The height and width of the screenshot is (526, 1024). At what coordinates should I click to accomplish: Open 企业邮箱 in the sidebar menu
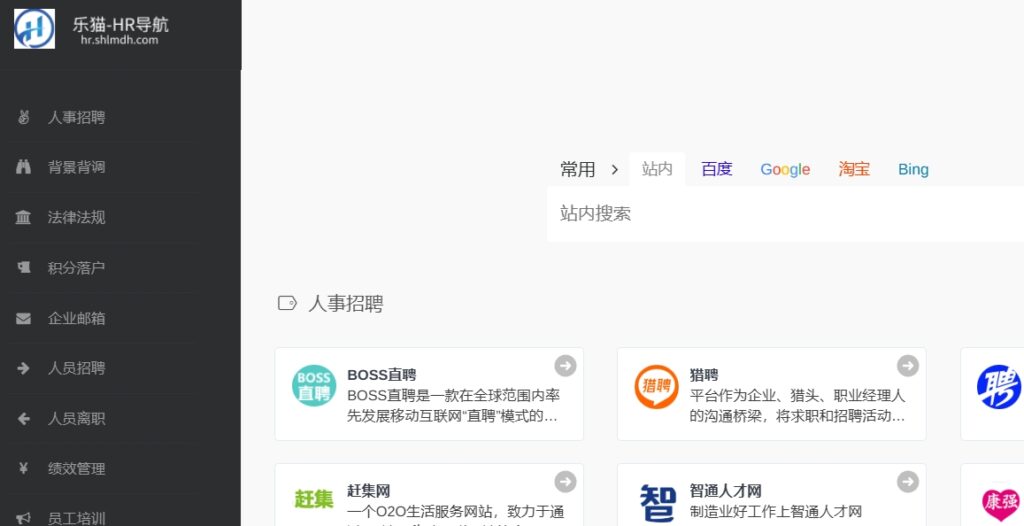[x=76, y=318]
